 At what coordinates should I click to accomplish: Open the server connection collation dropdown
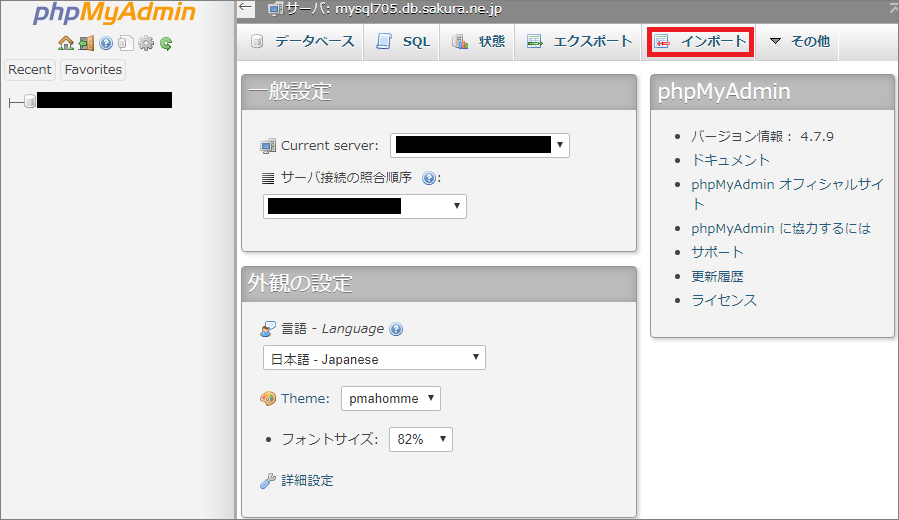(x=365, y=206)
